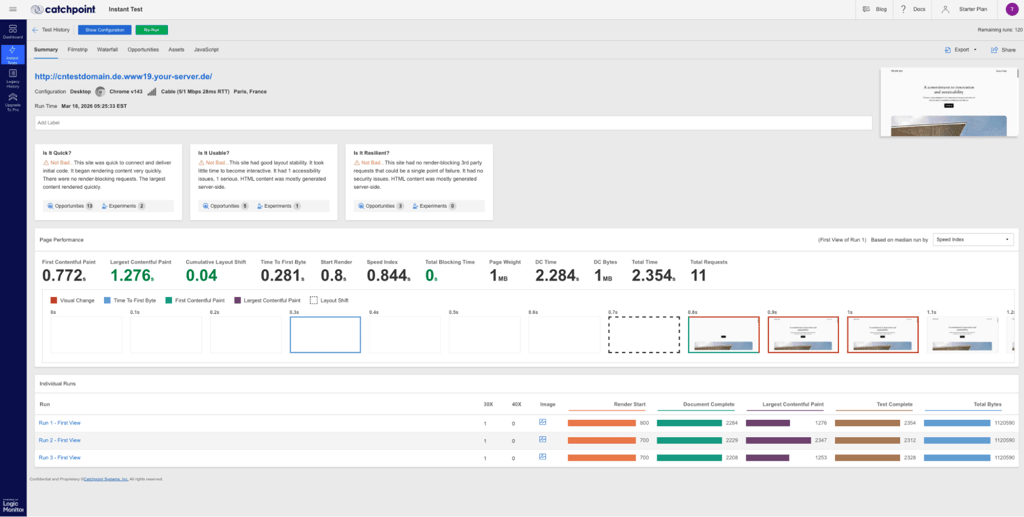Click the Share icon
Screen dimensions: 1024x517
(x=994, y=50)
